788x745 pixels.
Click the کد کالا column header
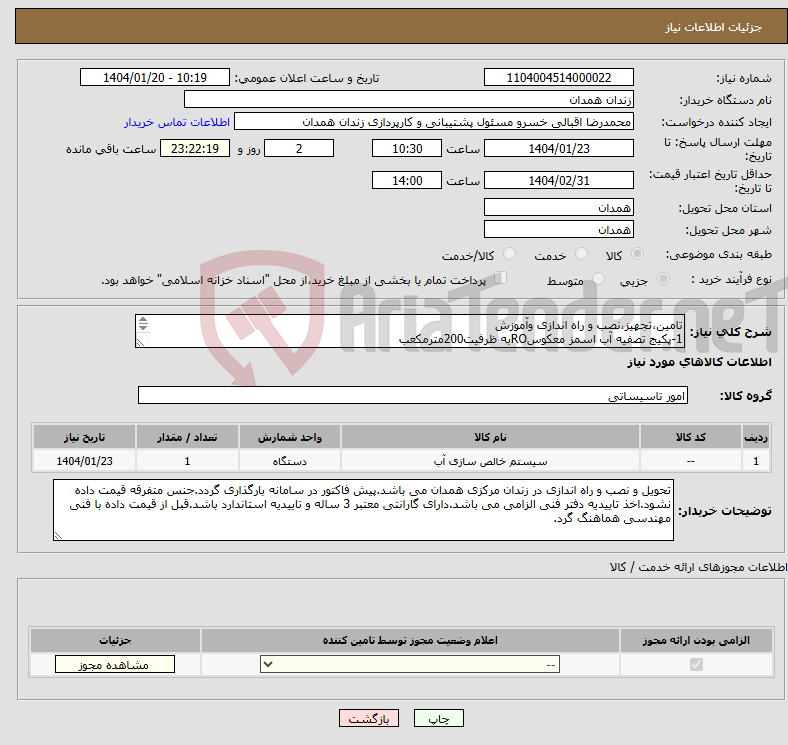tap(691, 437)
